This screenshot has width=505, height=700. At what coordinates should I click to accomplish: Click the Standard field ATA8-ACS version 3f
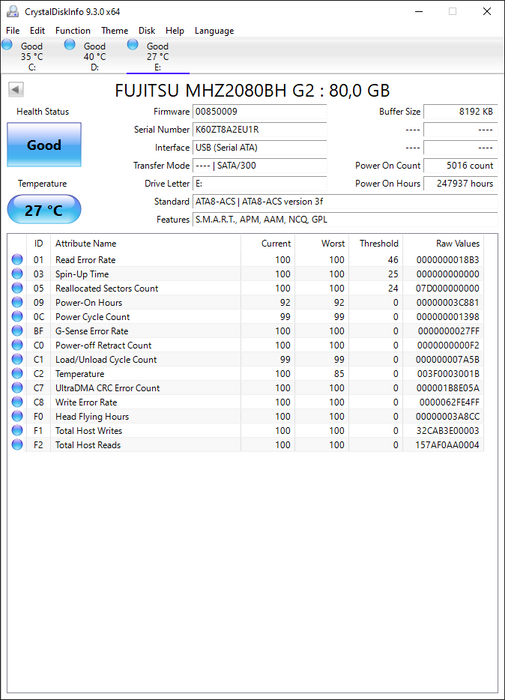pos(345,201)
